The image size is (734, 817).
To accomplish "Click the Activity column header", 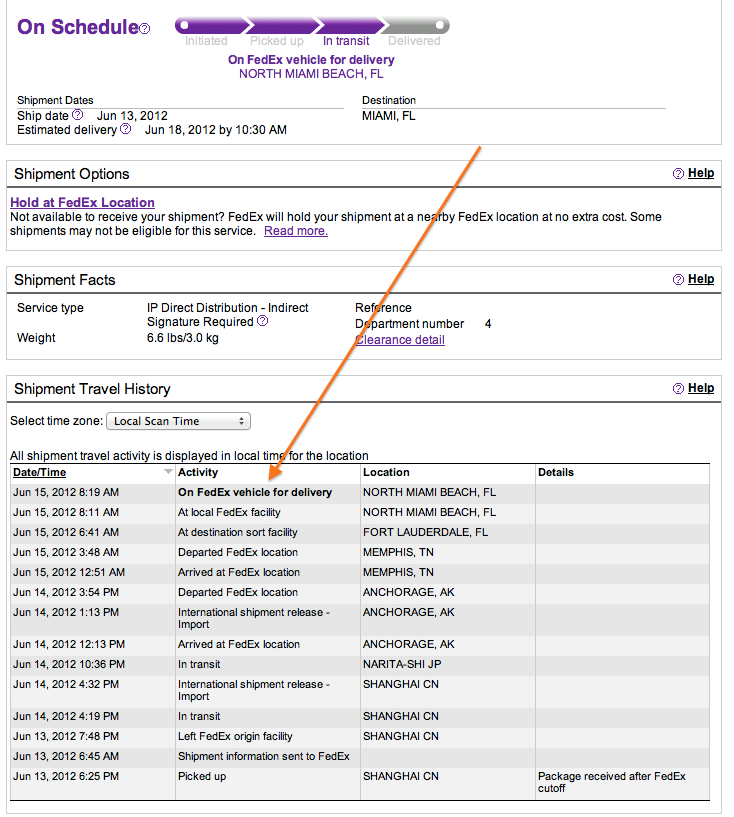I will pyautogui.click(x=198, y=472).
